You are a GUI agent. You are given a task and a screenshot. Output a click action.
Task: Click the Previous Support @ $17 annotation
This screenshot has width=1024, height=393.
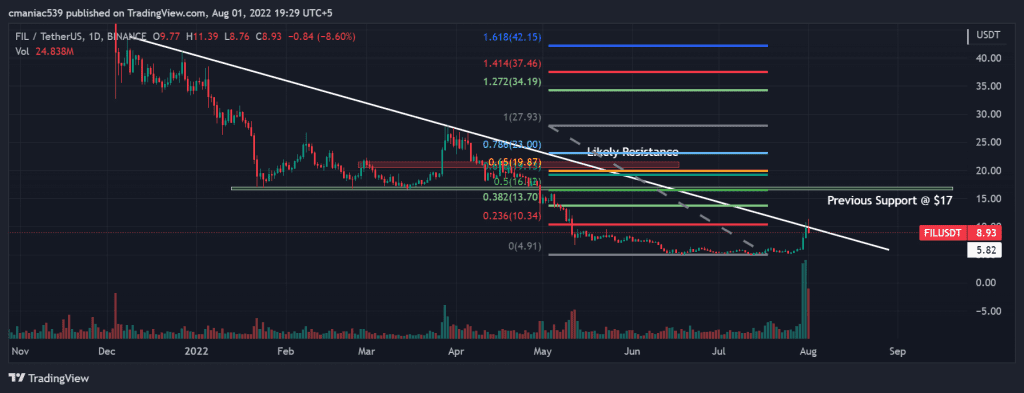[x=889, y=201]
